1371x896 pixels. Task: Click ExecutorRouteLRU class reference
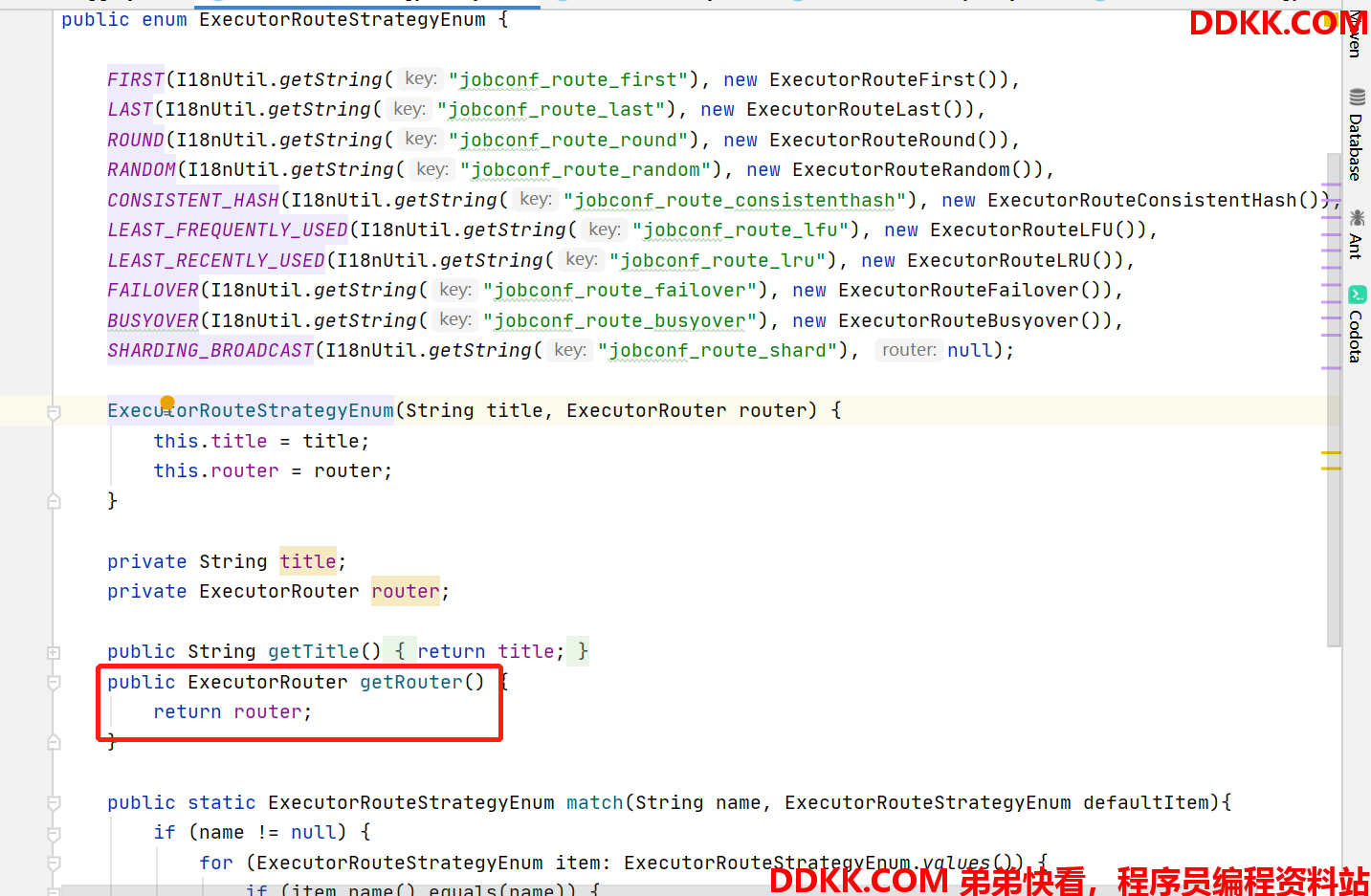pos(999,260)
